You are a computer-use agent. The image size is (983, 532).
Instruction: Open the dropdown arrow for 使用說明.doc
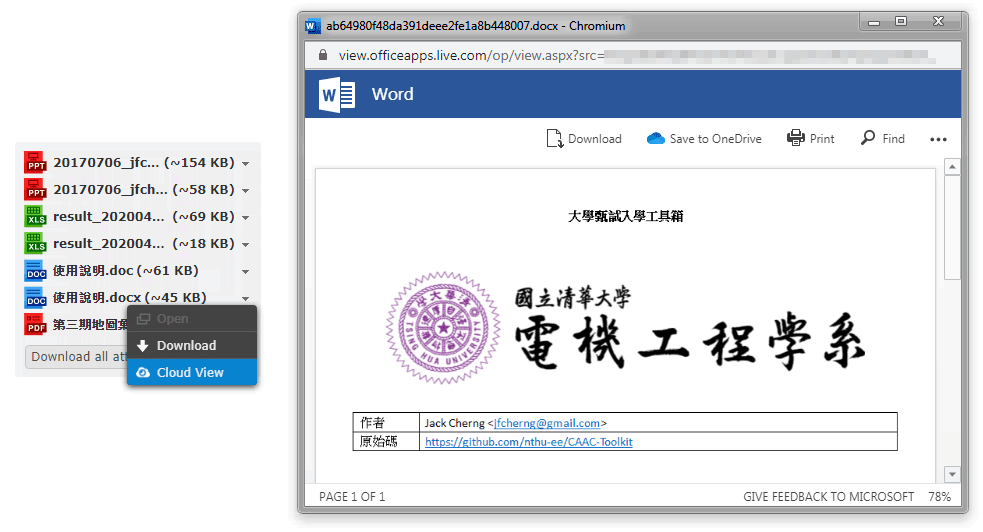(246, 271)
